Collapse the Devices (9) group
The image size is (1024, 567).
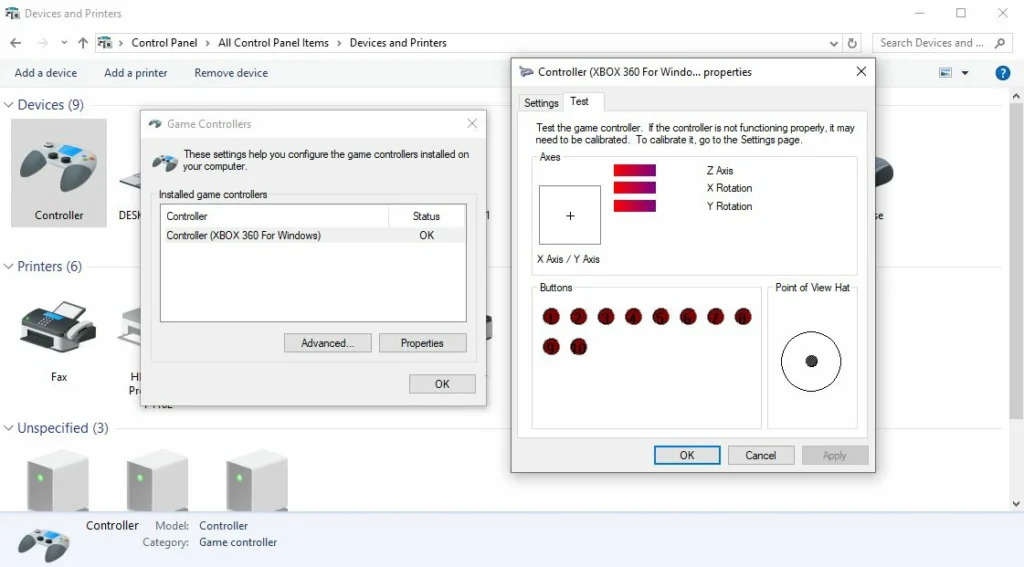pos(8,105)
